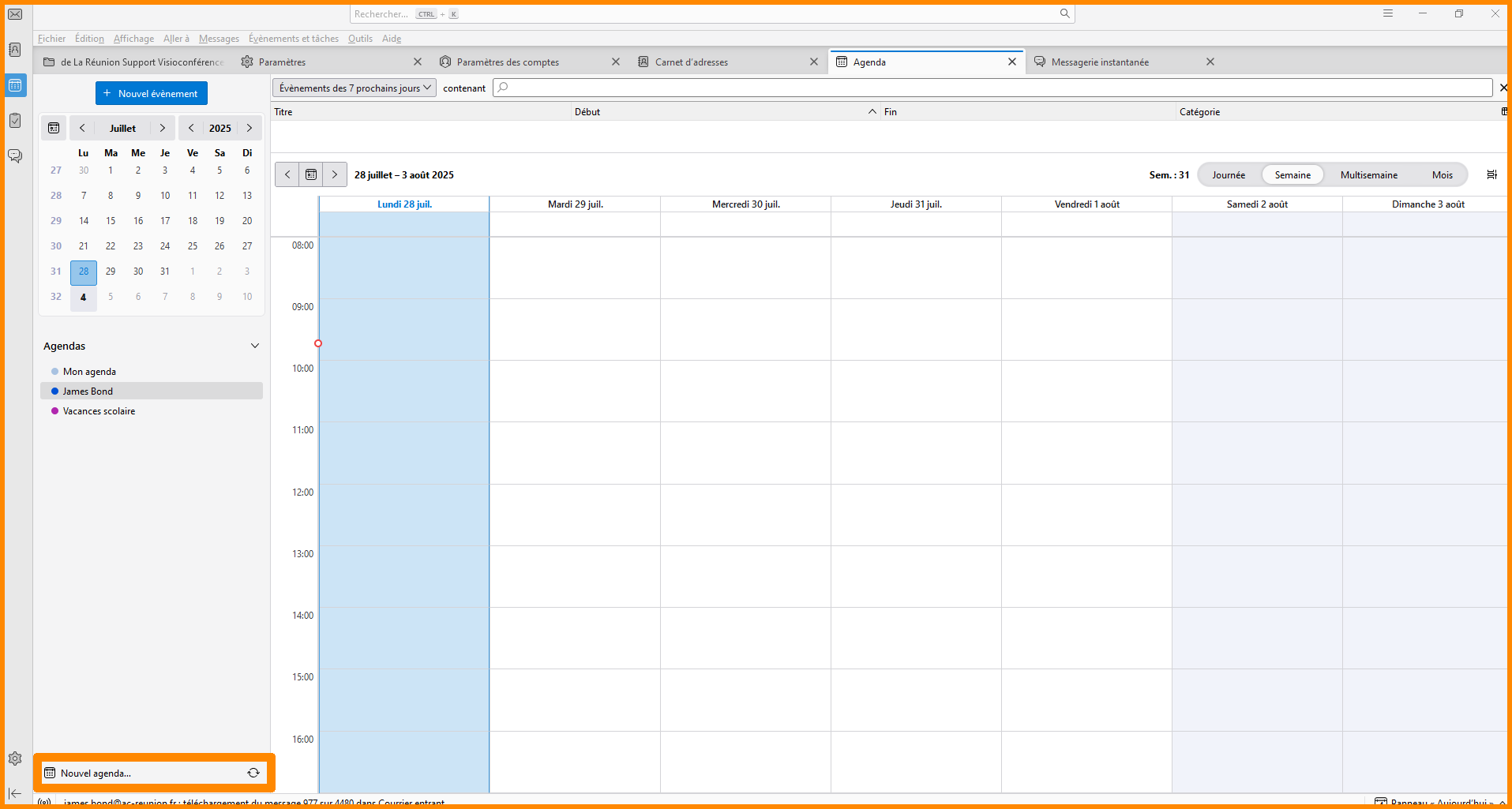Open the Chat sidebar icon
Image resolution: width=1512 pixels, height=809 pixels.
tap(15, 155)
